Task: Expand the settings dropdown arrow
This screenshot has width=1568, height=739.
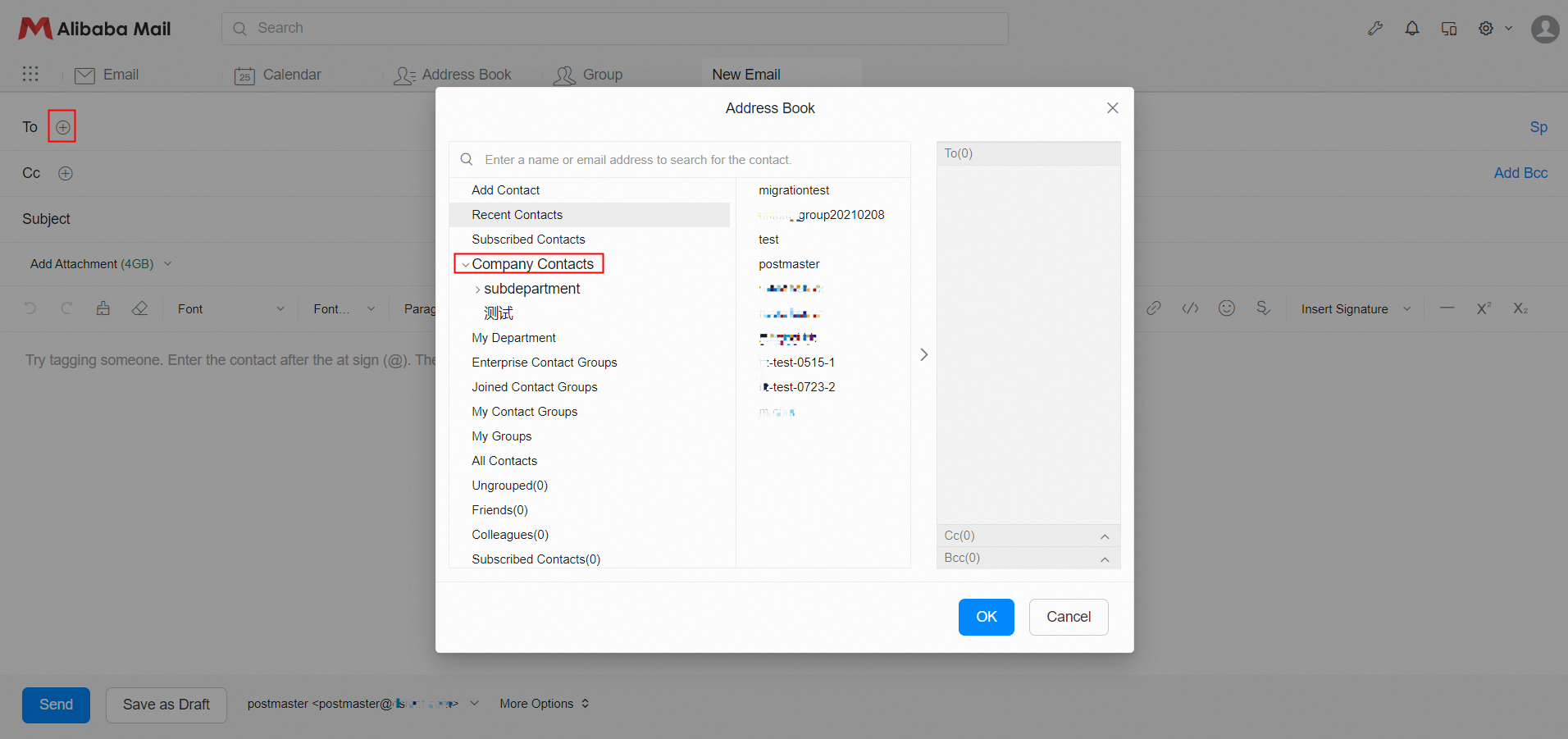Action: [x=1508, y=29]
